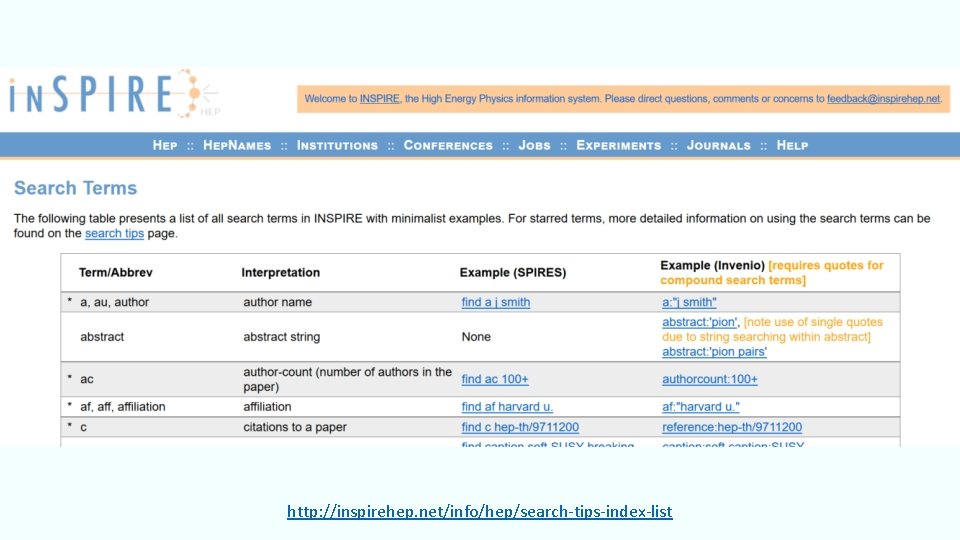This screenshot has height=540, width=960.
Task: Click 'abstract string' interpretation cell
Action: pyautogui.click(x=281, y=337)
